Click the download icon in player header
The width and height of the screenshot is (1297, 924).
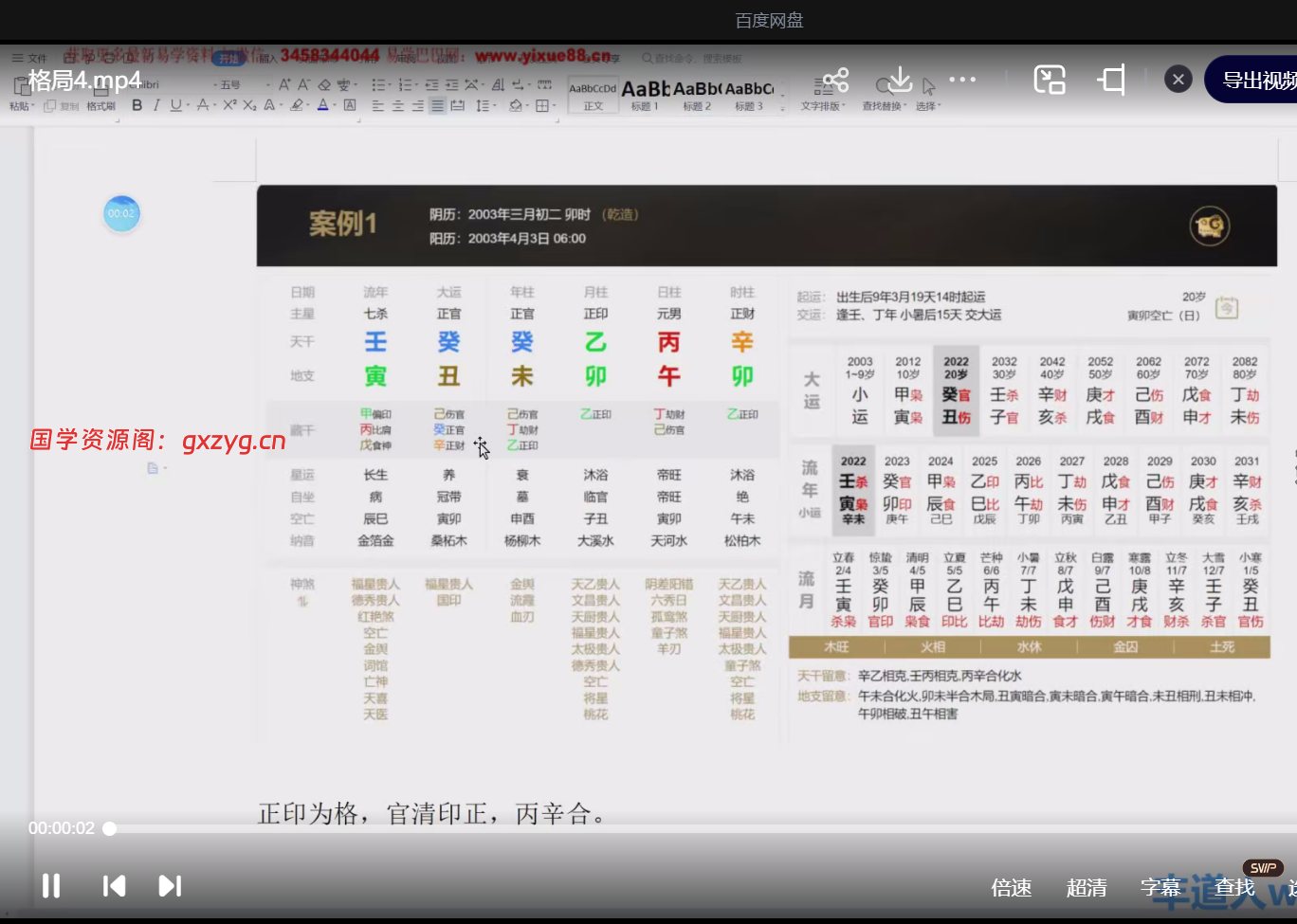tap(900, 80)
